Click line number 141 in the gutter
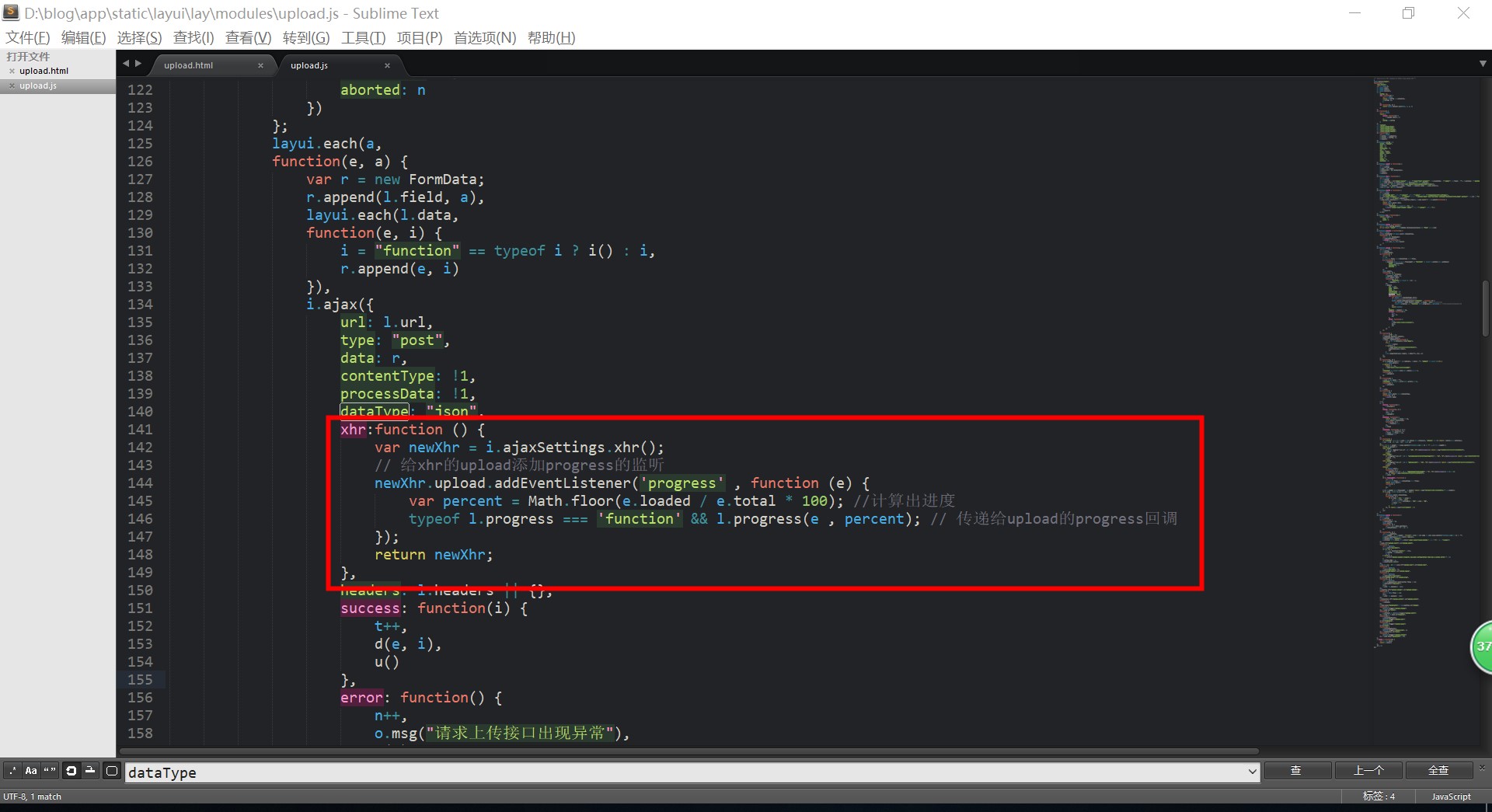The image size is (1492, 812). (140, 430)
